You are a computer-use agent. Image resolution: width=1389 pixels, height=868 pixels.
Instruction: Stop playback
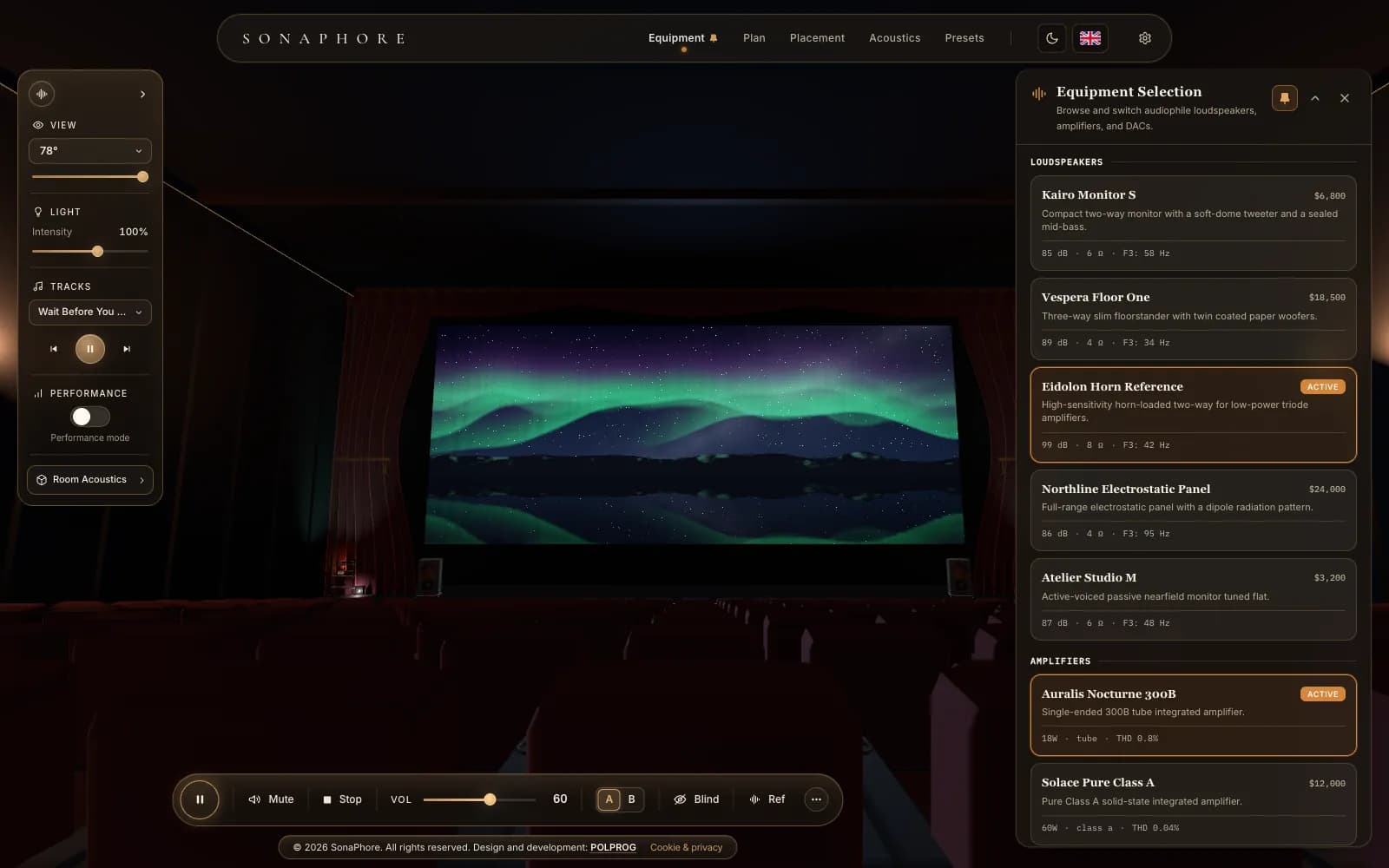342,799
